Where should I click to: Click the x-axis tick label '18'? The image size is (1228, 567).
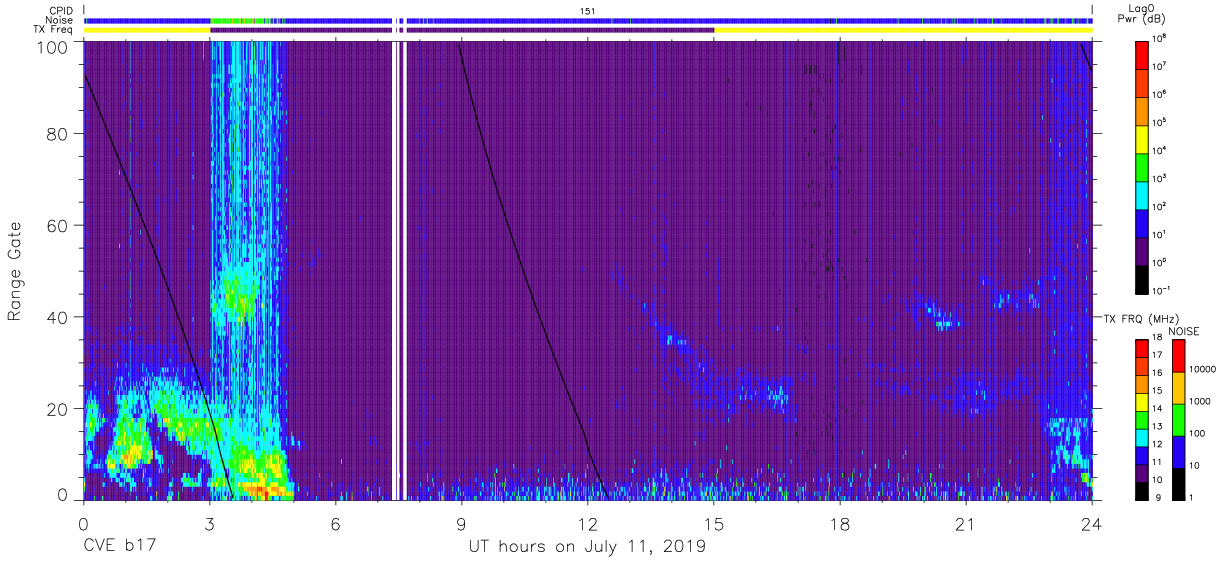click(x=839, y=523)
